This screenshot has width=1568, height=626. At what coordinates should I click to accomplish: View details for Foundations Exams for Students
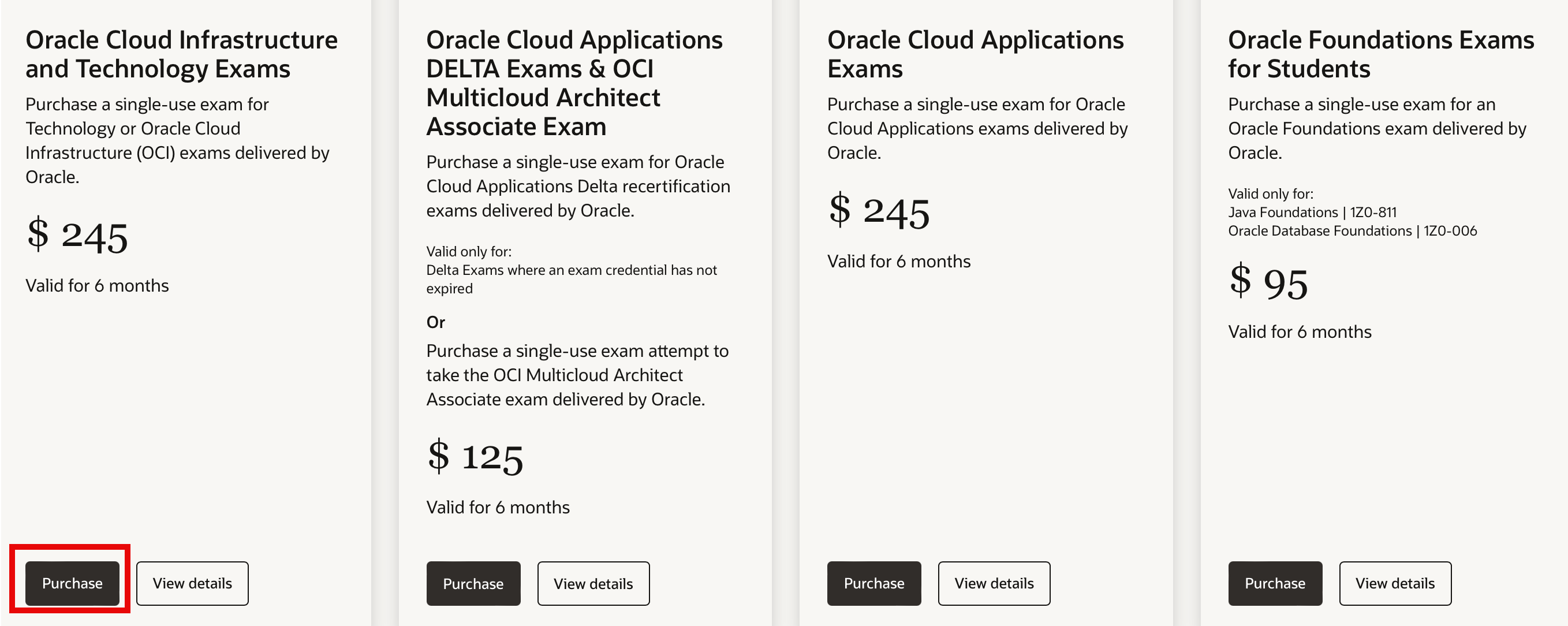1395,583
